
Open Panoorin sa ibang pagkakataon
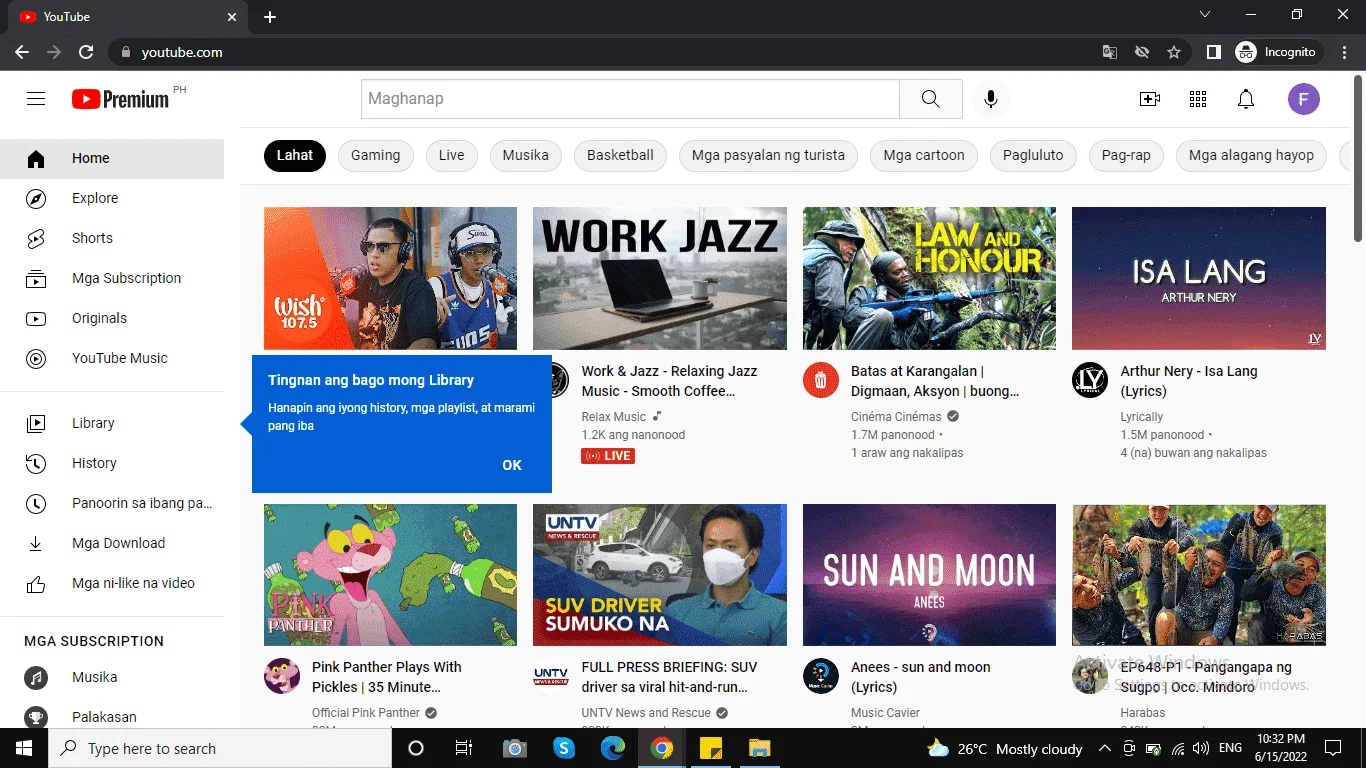pyautogui.click(x=112, y=503)
